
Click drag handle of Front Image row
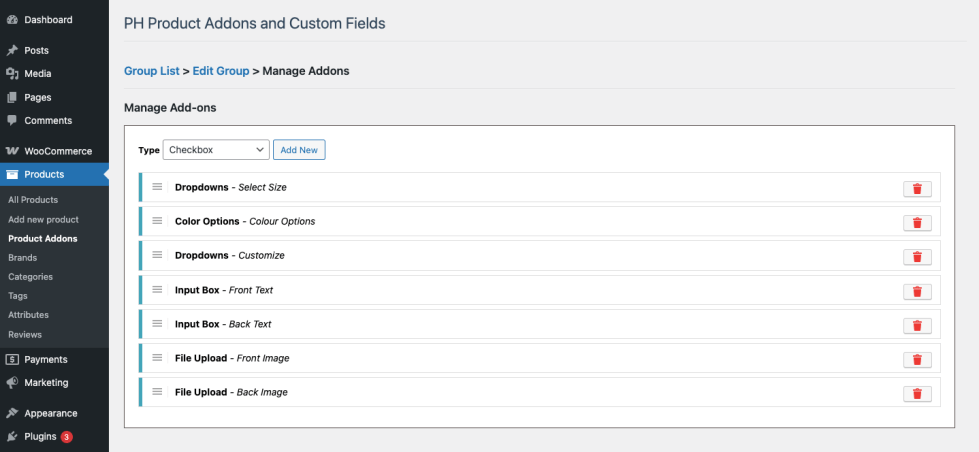157,358
